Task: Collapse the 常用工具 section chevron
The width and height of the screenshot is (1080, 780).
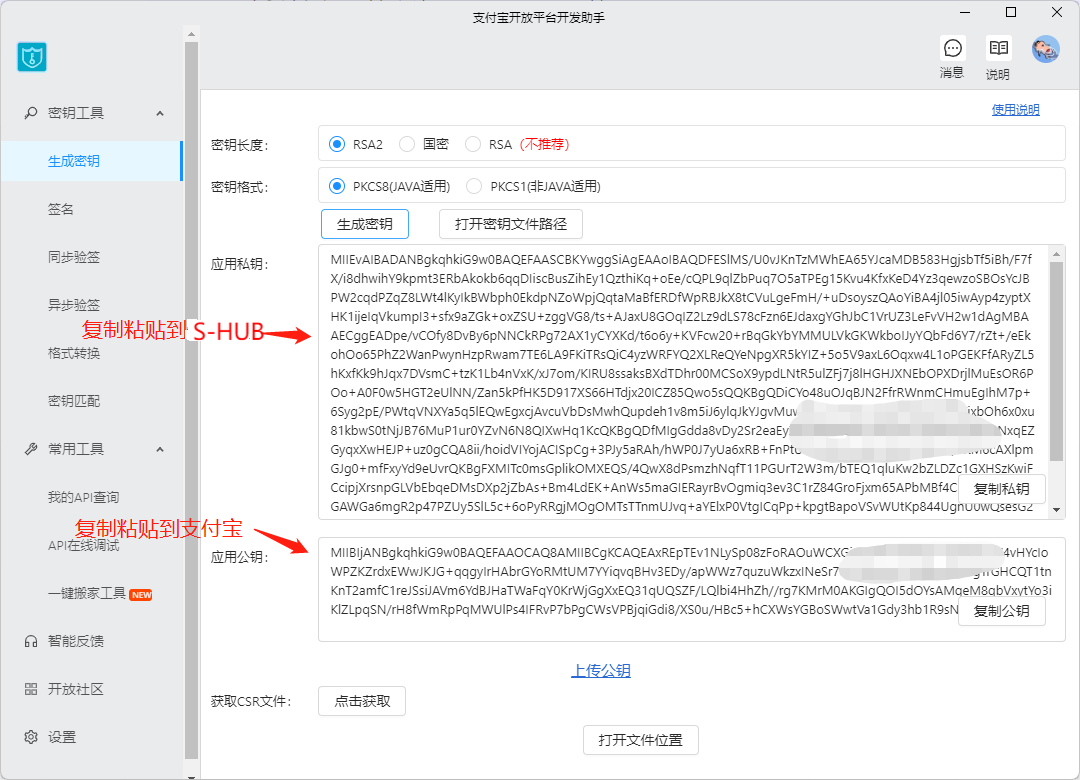Action: pos(160,449)
